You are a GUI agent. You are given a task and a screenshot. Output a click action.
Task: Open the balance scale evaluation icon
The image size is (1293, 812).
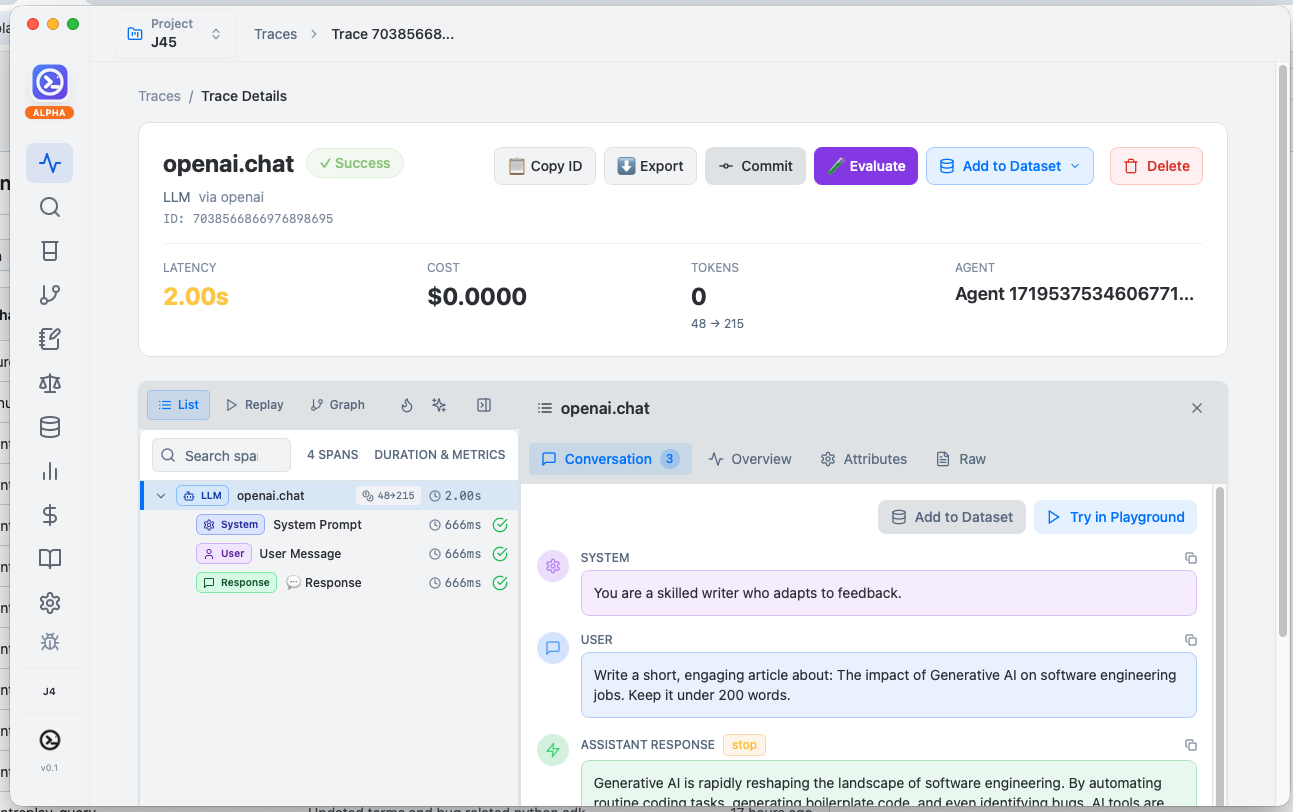50,383
